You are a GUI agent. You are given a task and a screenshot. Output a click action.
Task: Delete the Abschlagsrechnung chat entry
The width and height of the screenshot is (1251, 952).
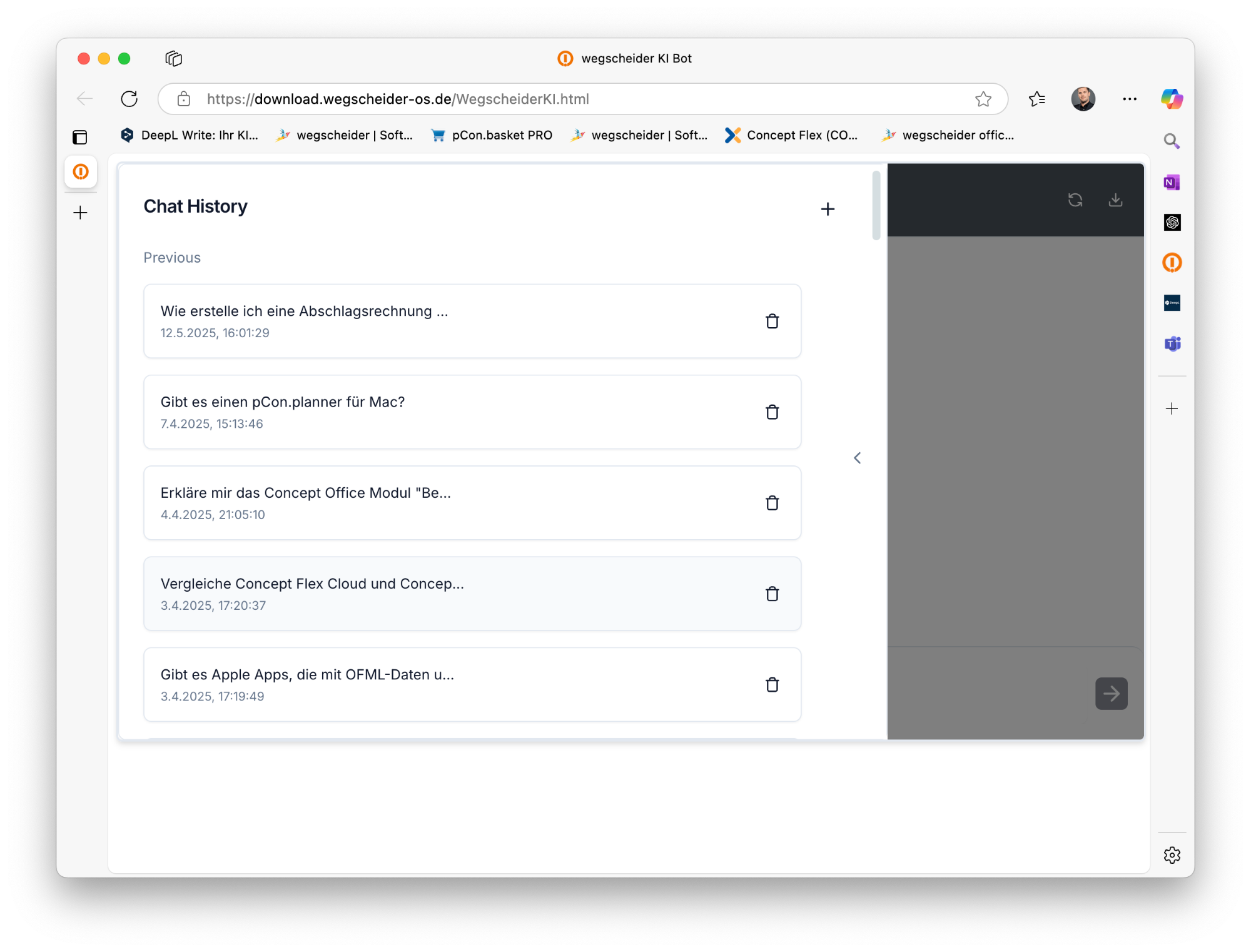772,321
